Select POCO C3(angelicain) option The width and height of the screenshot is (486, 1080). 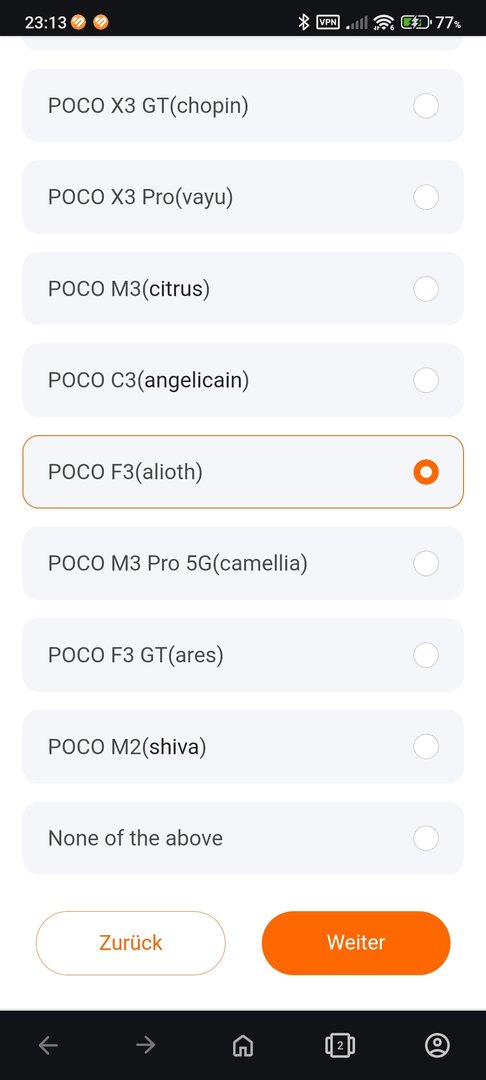[x=243, y=380]
